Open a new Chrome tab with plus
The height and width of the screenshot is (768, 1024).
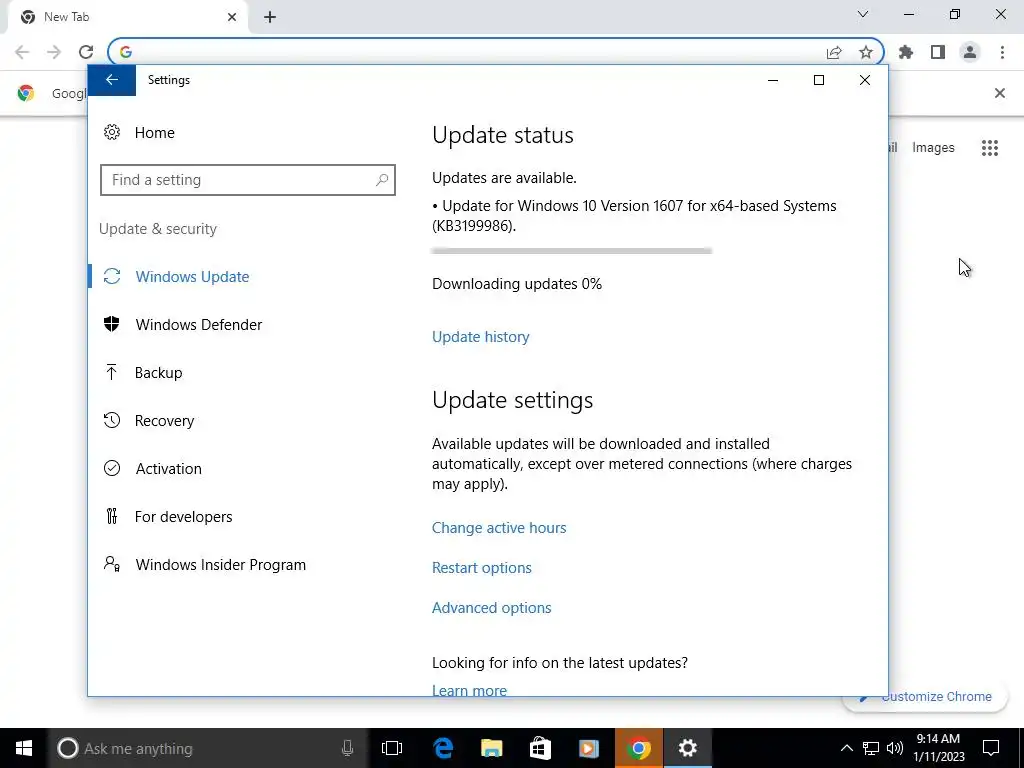coord(270,17)
